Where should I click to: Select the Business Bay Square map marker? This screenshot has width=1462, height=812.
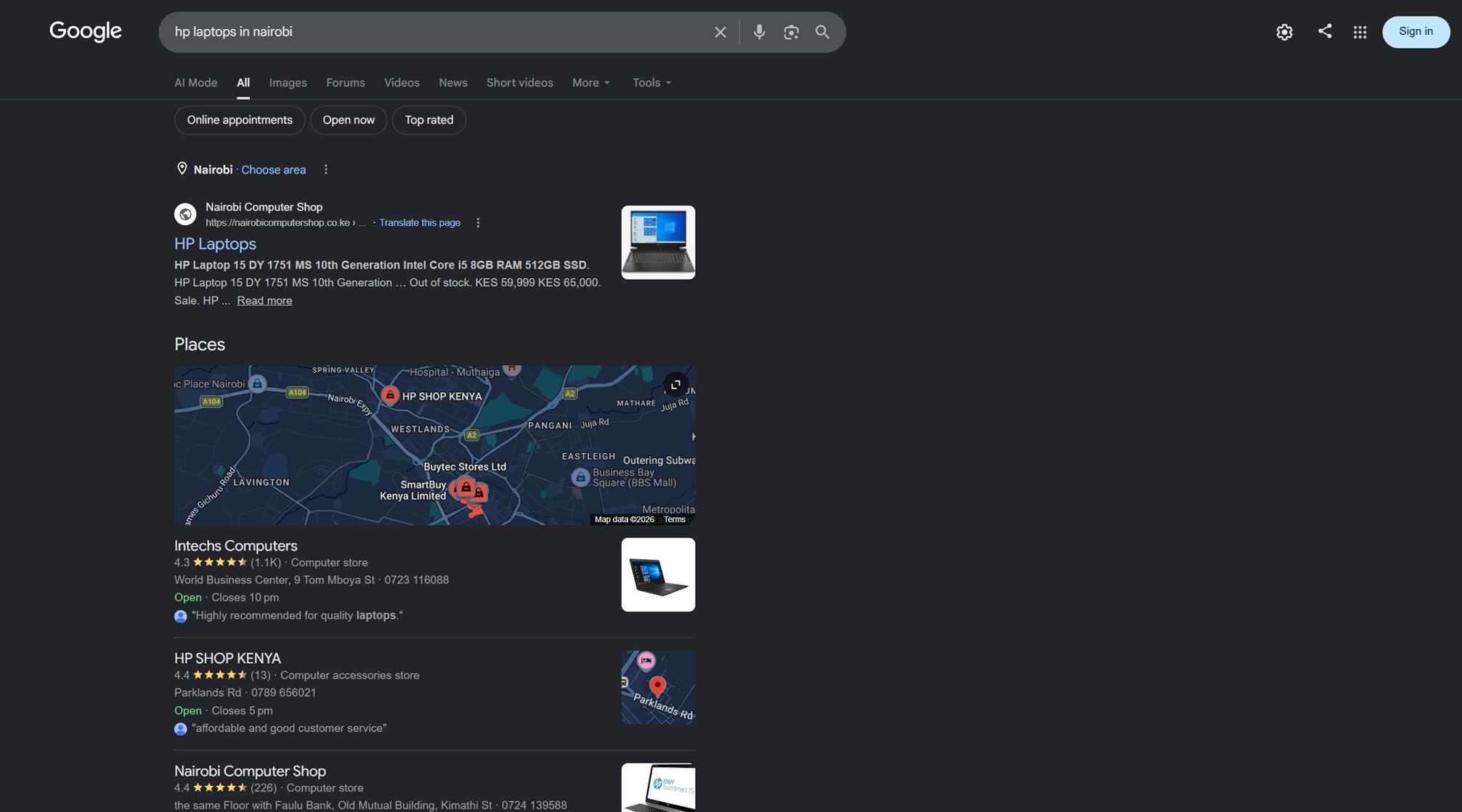[580, 477]
